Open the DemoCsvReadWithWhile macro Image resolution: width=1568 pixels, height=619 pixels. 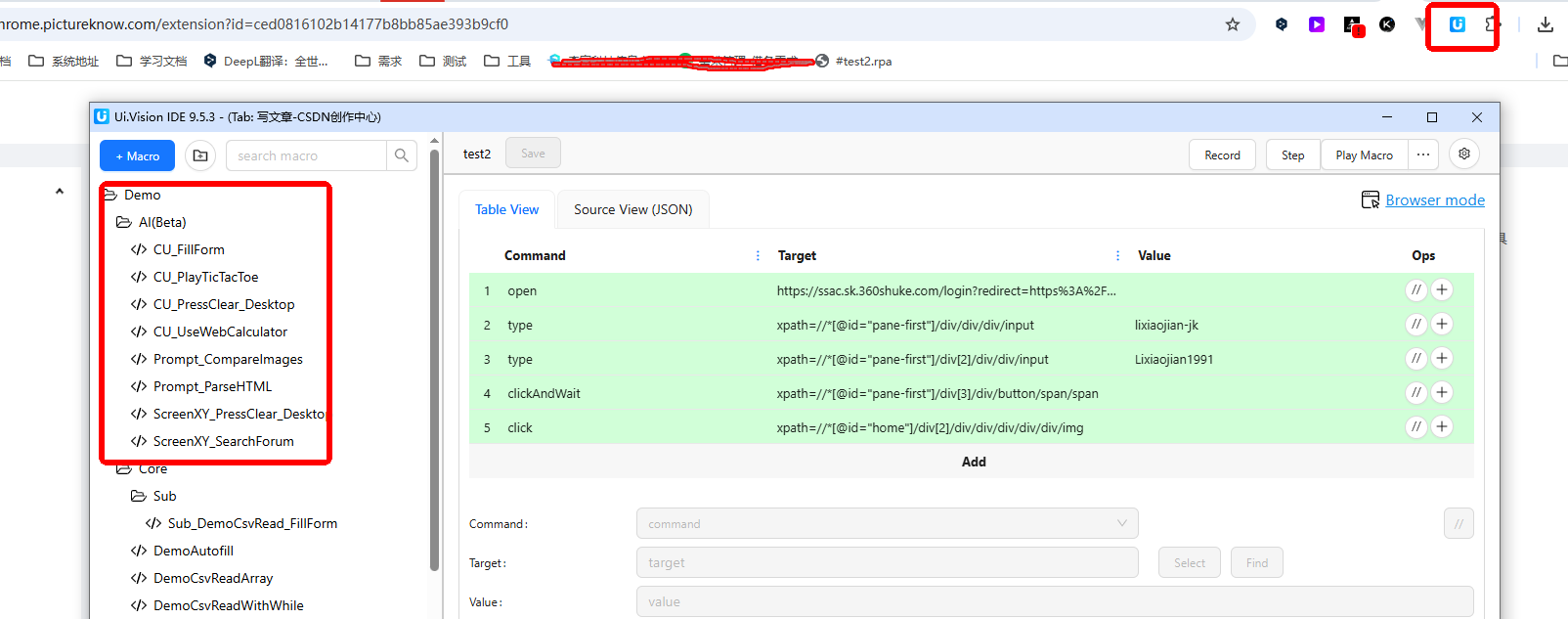coord(217,605)
